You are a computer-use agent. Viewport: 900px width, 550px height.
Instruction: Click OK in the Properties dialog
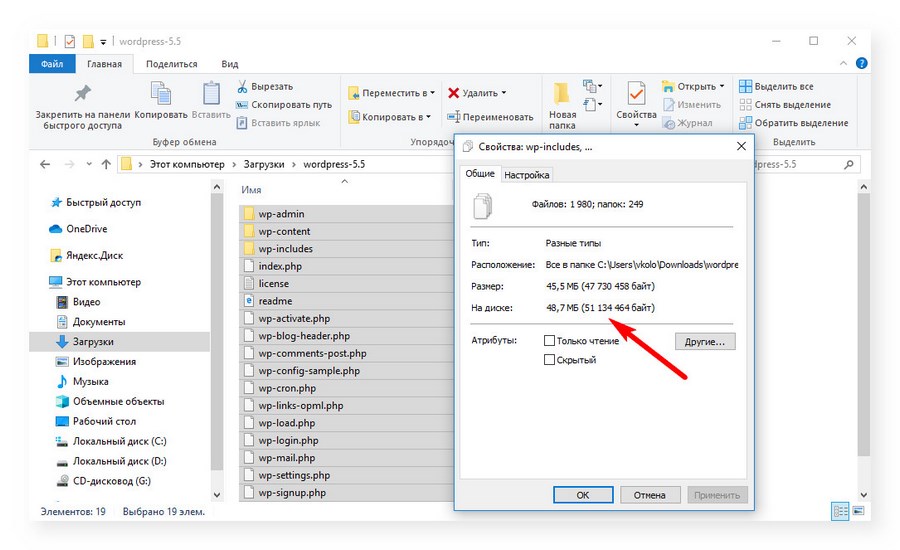click(x=583, y=495)
